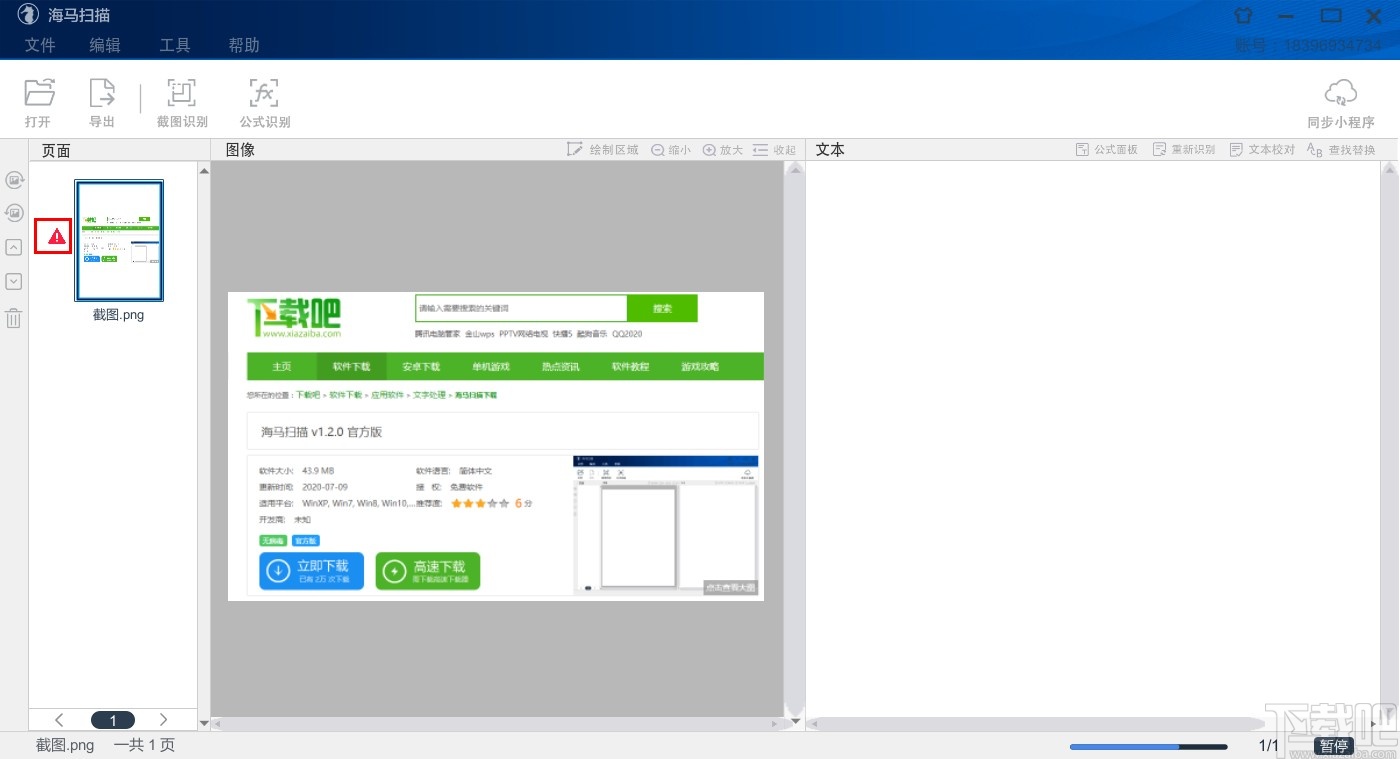The height and width of the screenshot is (759, 1400).
Task: Click the image panel horizontal scroll-left arrow
Action: pos(217,724)
